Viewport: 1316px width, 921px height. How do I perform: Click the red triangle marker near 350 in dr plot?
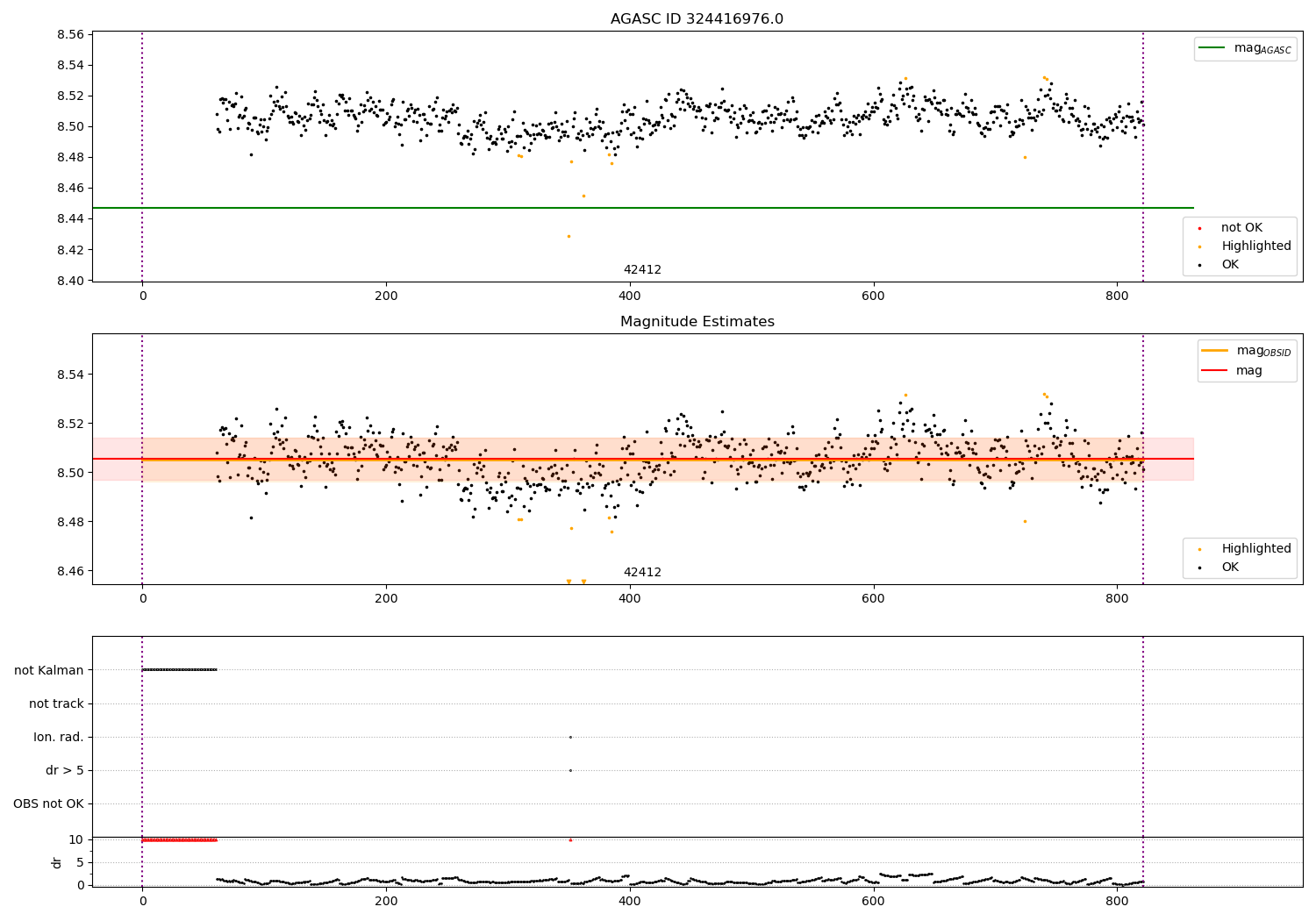click(570, 839)
